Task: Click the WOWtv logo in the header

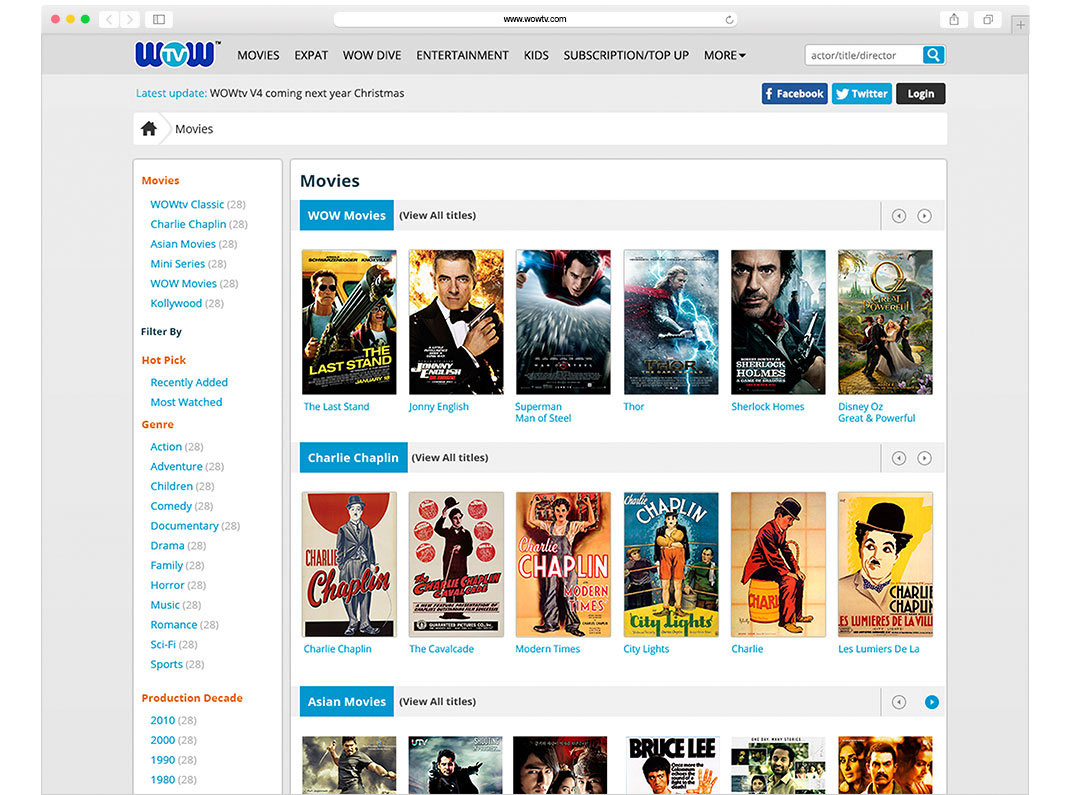Action: click(x=176, y=54)
